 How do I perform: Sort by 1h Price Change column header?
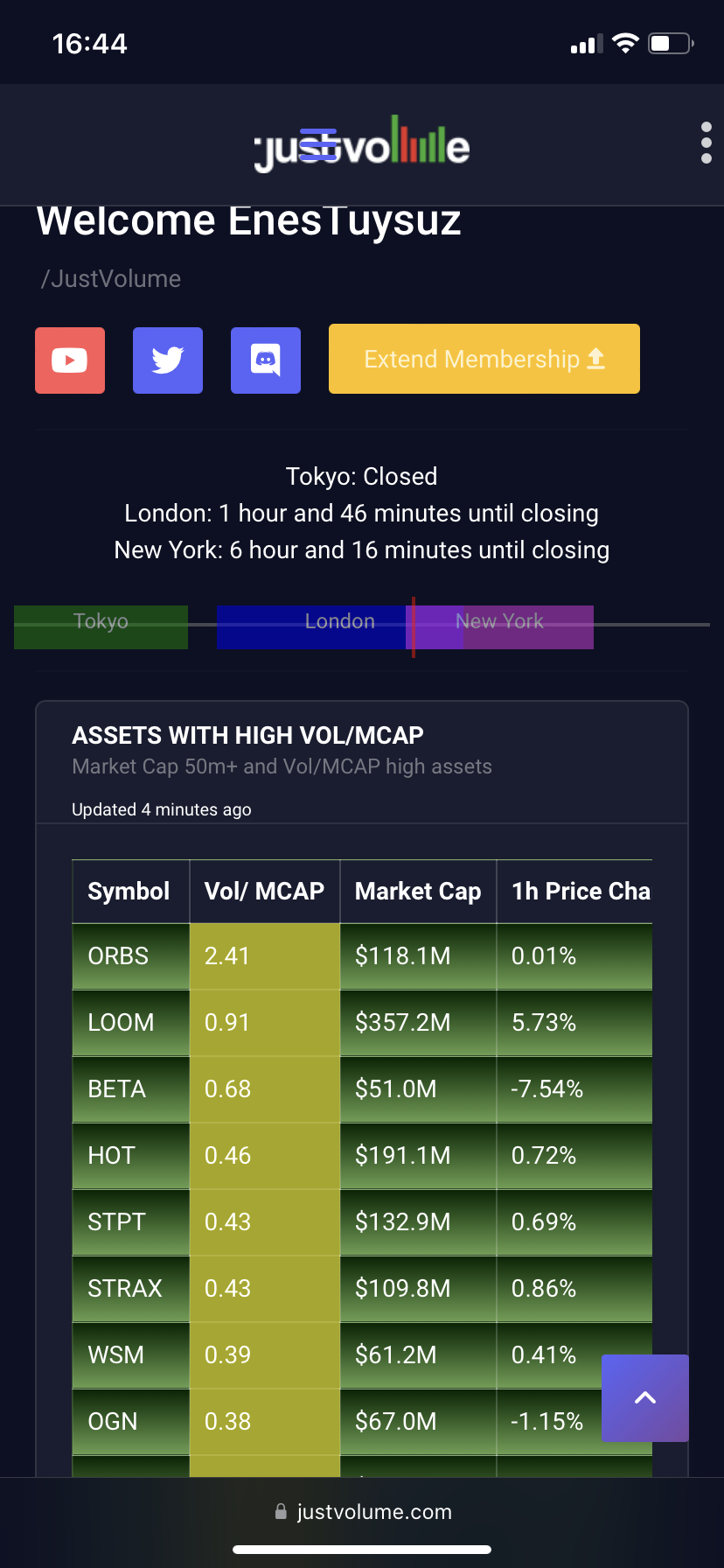point(574,892)
